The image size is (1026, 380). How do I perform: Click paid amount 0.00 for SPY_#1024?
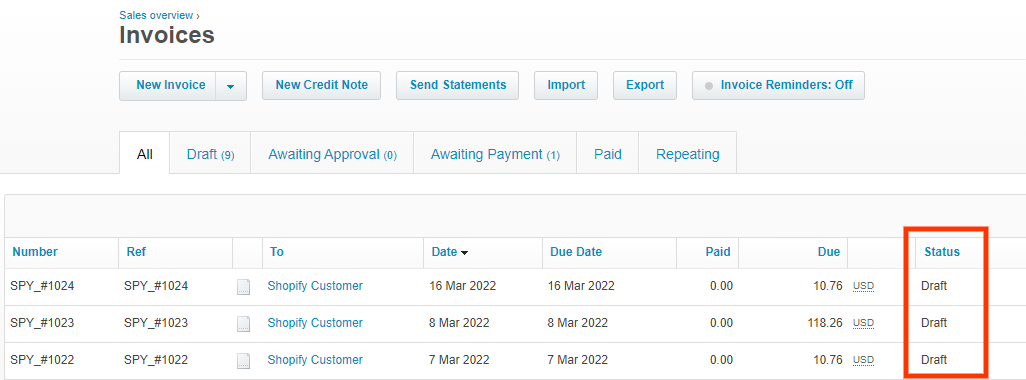(721, 286)
